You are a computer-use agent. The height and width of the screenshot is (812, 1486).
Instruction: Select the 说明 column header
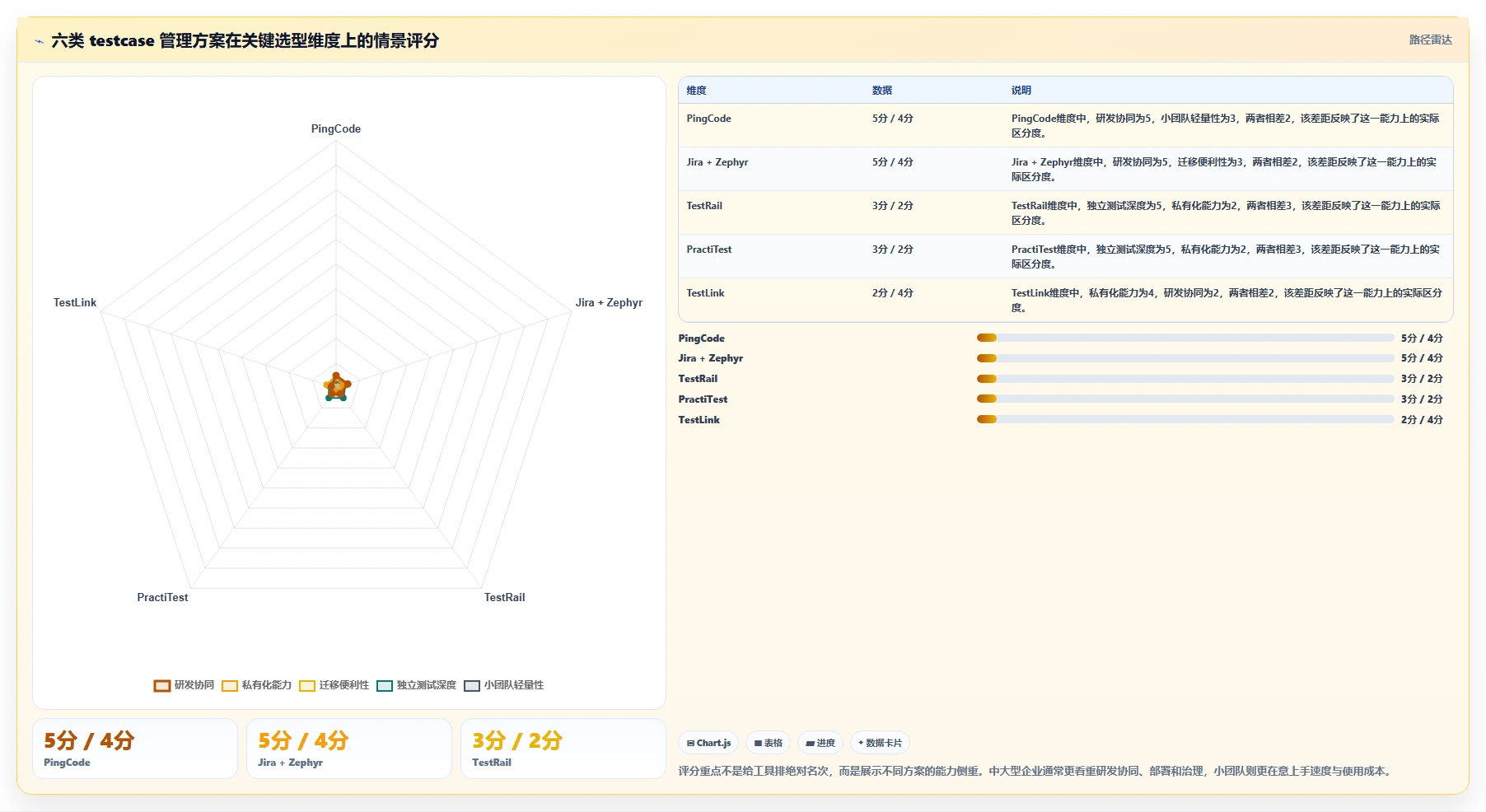(x=1021, y=91)
